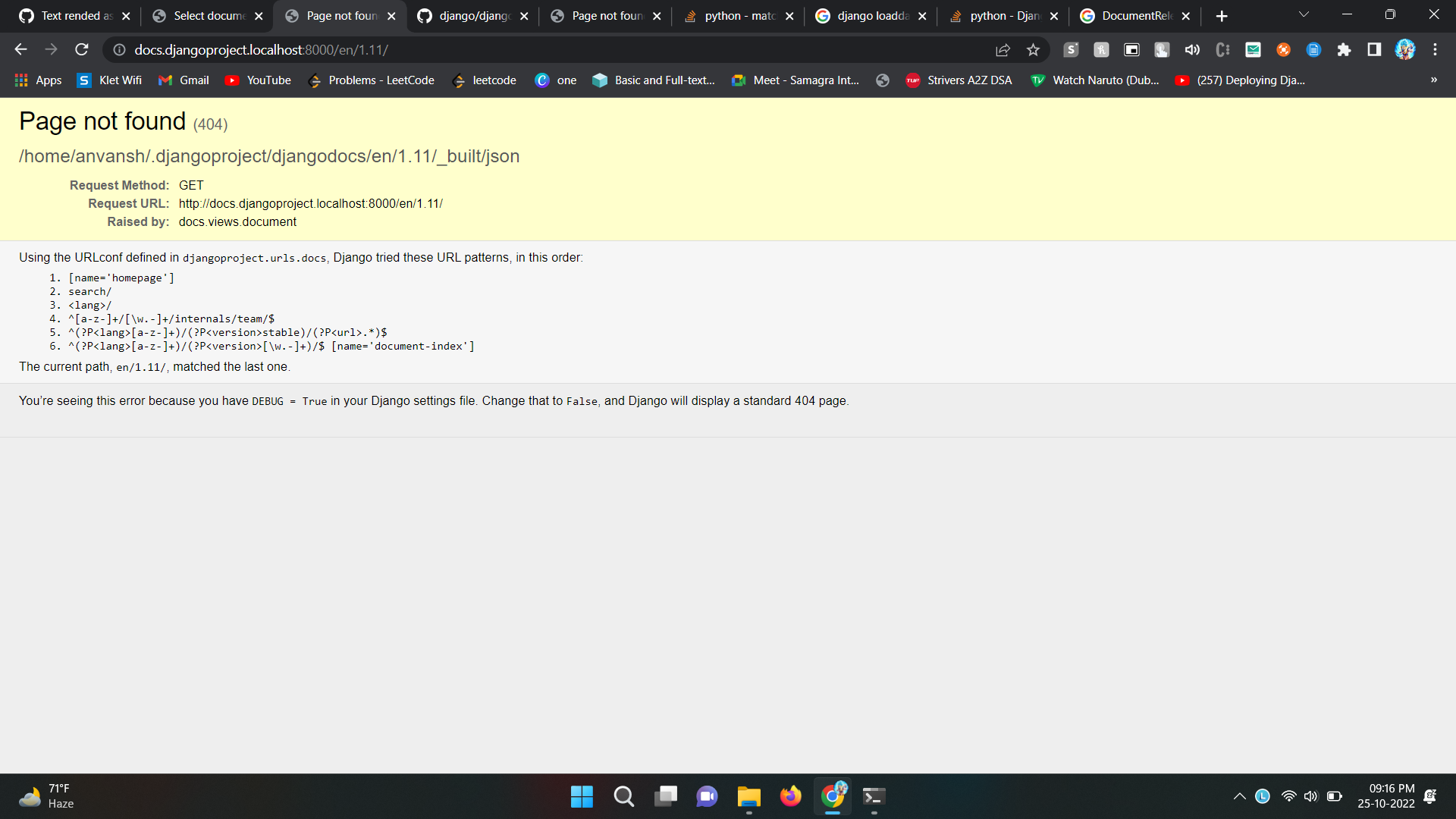Bookmark this page with the star
The image size is (1456, 819).
pos(1033,50)
